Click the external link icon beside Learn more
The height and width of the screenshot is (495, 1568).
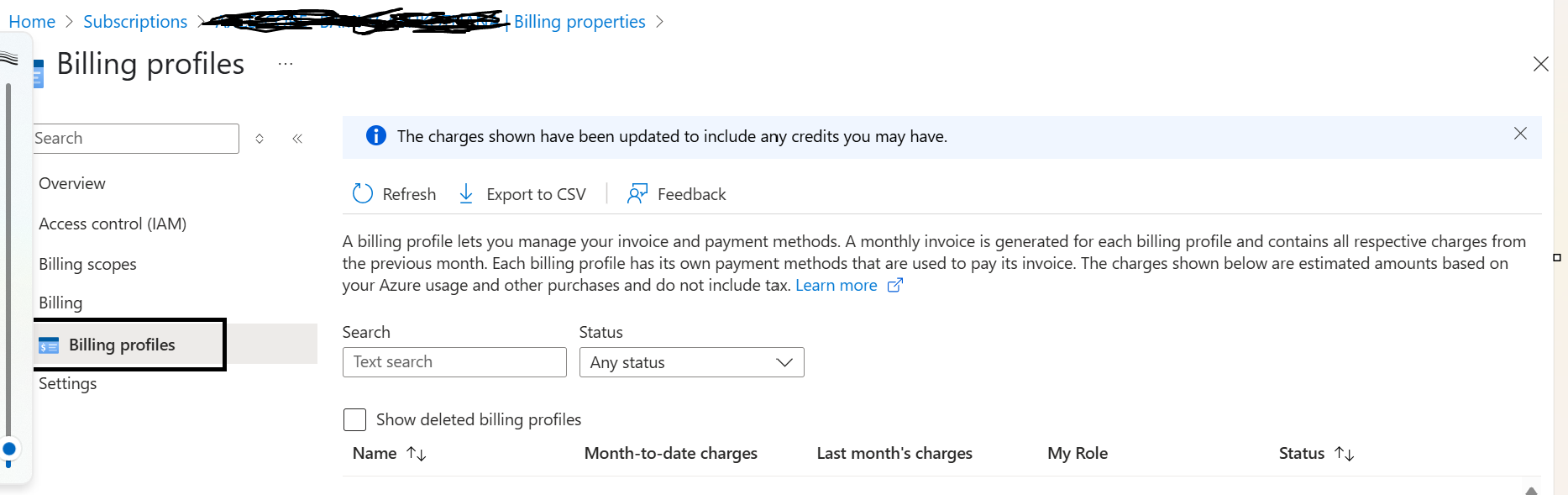click(894, 285)
